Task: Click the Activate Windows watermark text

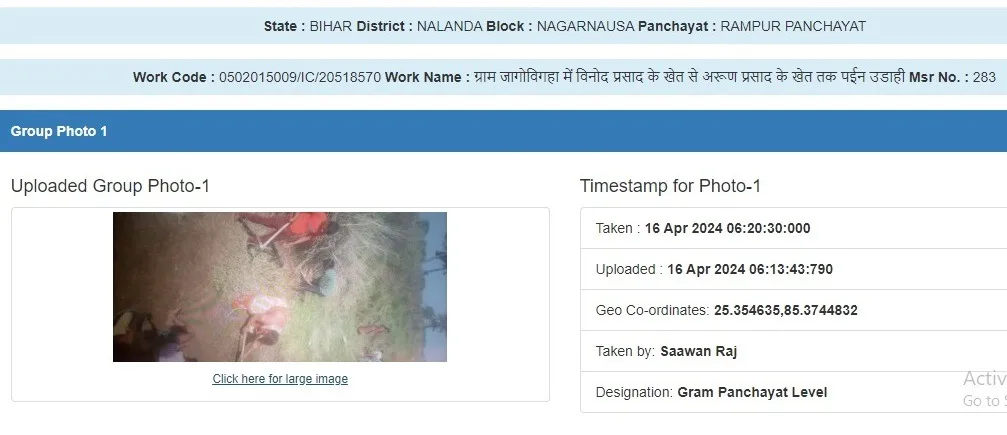Action: 985,389
